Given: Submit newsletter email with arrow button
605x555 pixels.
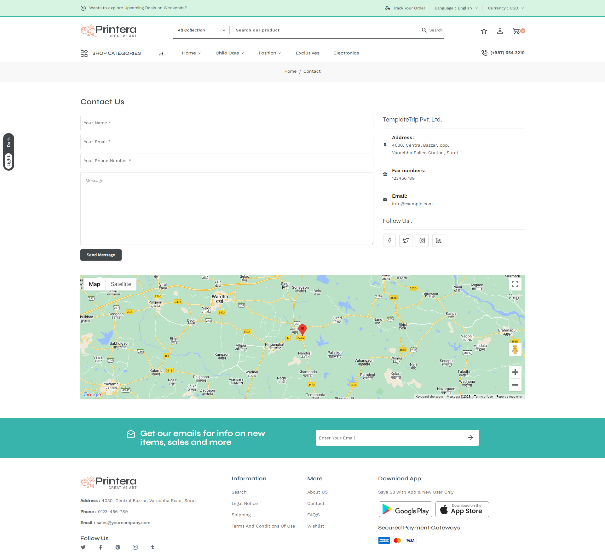Looking at the screenshot, I should [469, 437].
